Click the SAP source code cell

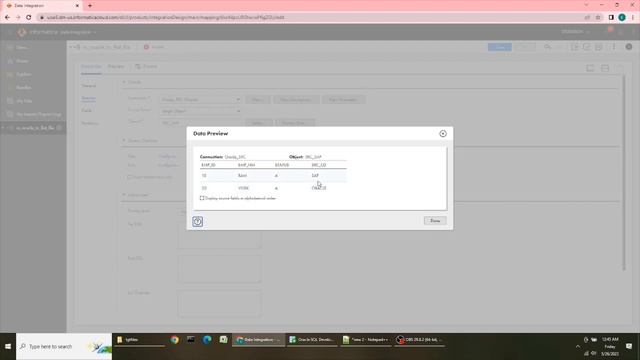click(x=315, y=176)
